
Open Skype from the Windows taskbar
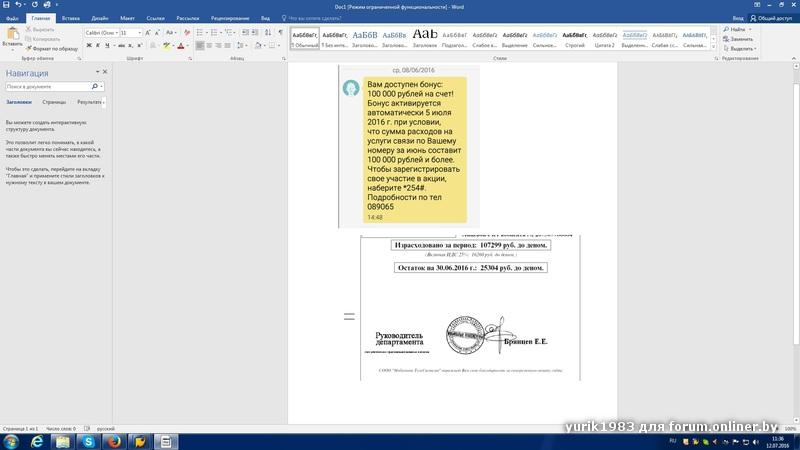click(x=87, y=440)
